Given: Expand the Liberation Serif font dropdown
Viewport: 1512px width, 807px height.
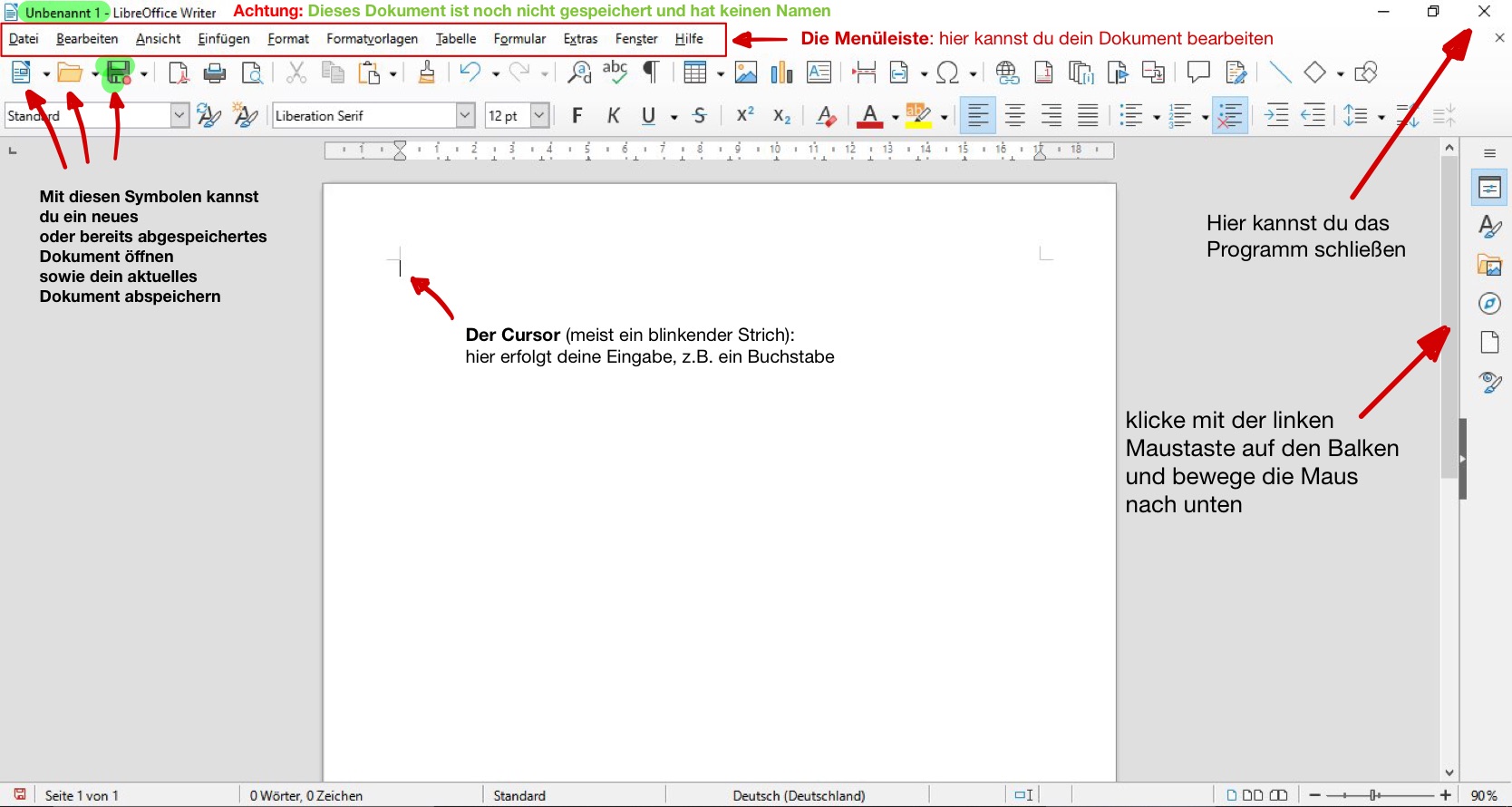Looking at the screenshot, I should click(x=465, y=116).
